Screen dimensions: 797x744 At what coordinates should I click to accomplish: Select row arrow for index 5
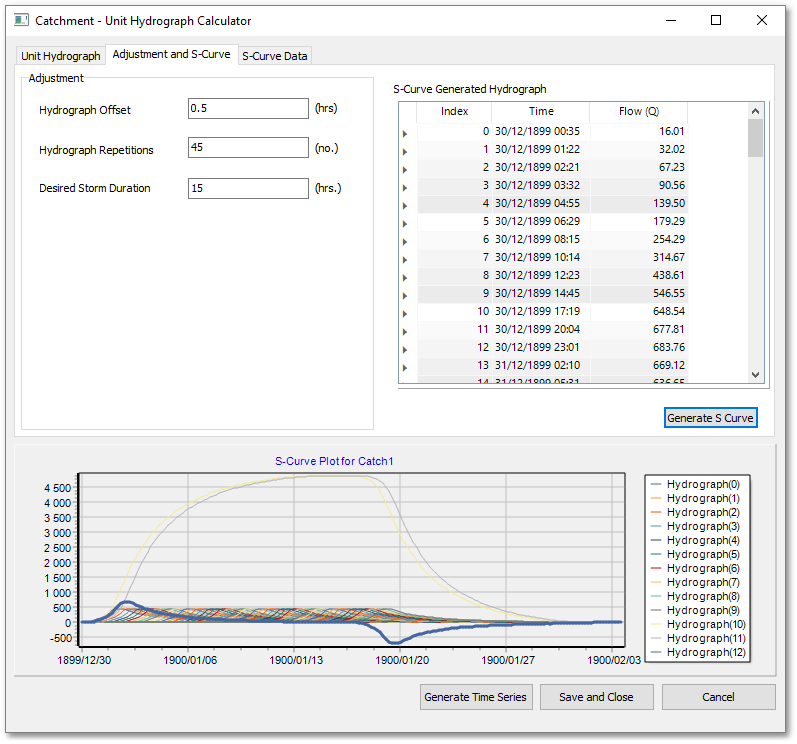click(x=405, y=224)
